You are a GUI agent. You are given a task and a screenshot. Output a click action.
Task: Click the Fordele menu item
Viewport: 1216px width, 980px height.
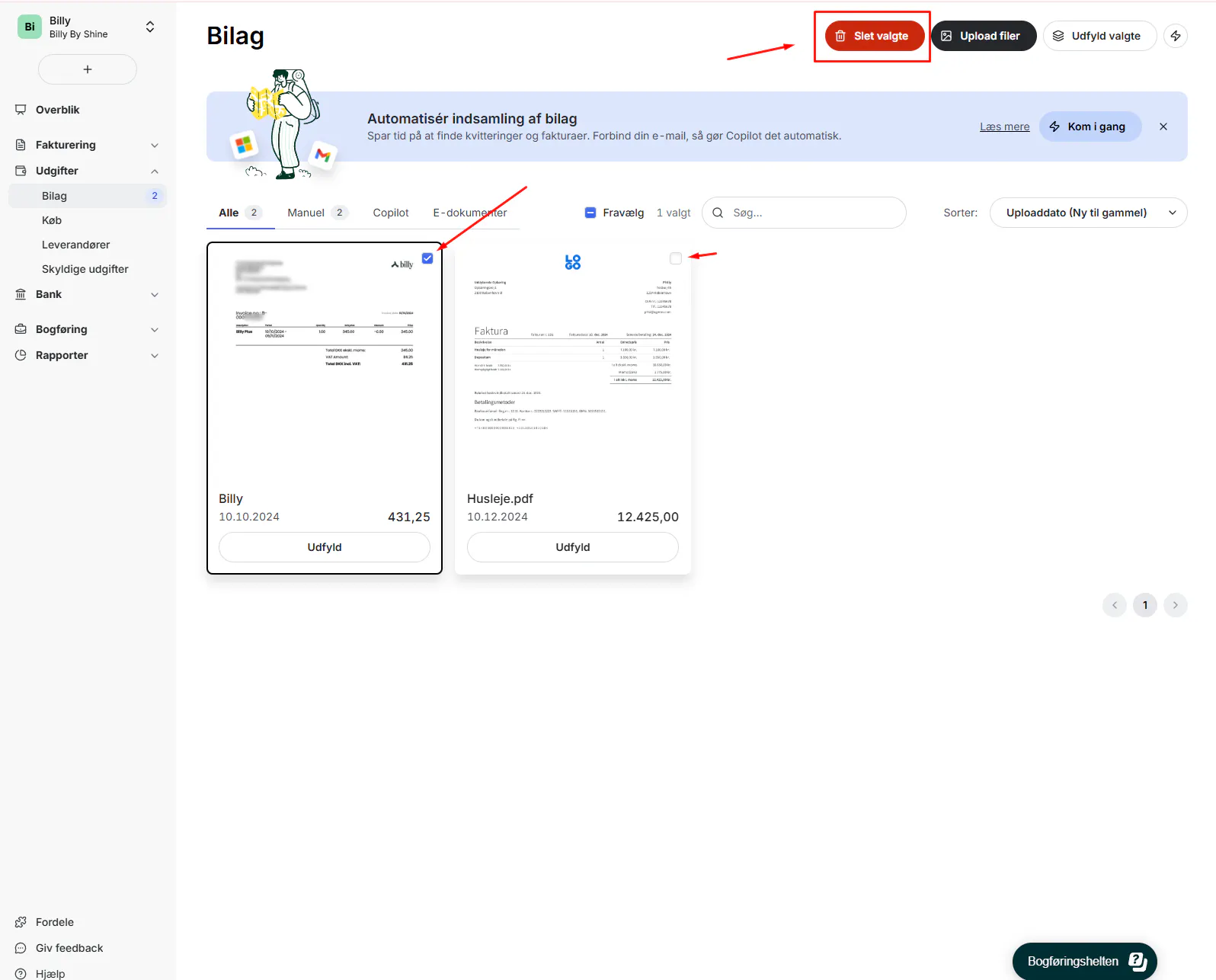[55, 922]
